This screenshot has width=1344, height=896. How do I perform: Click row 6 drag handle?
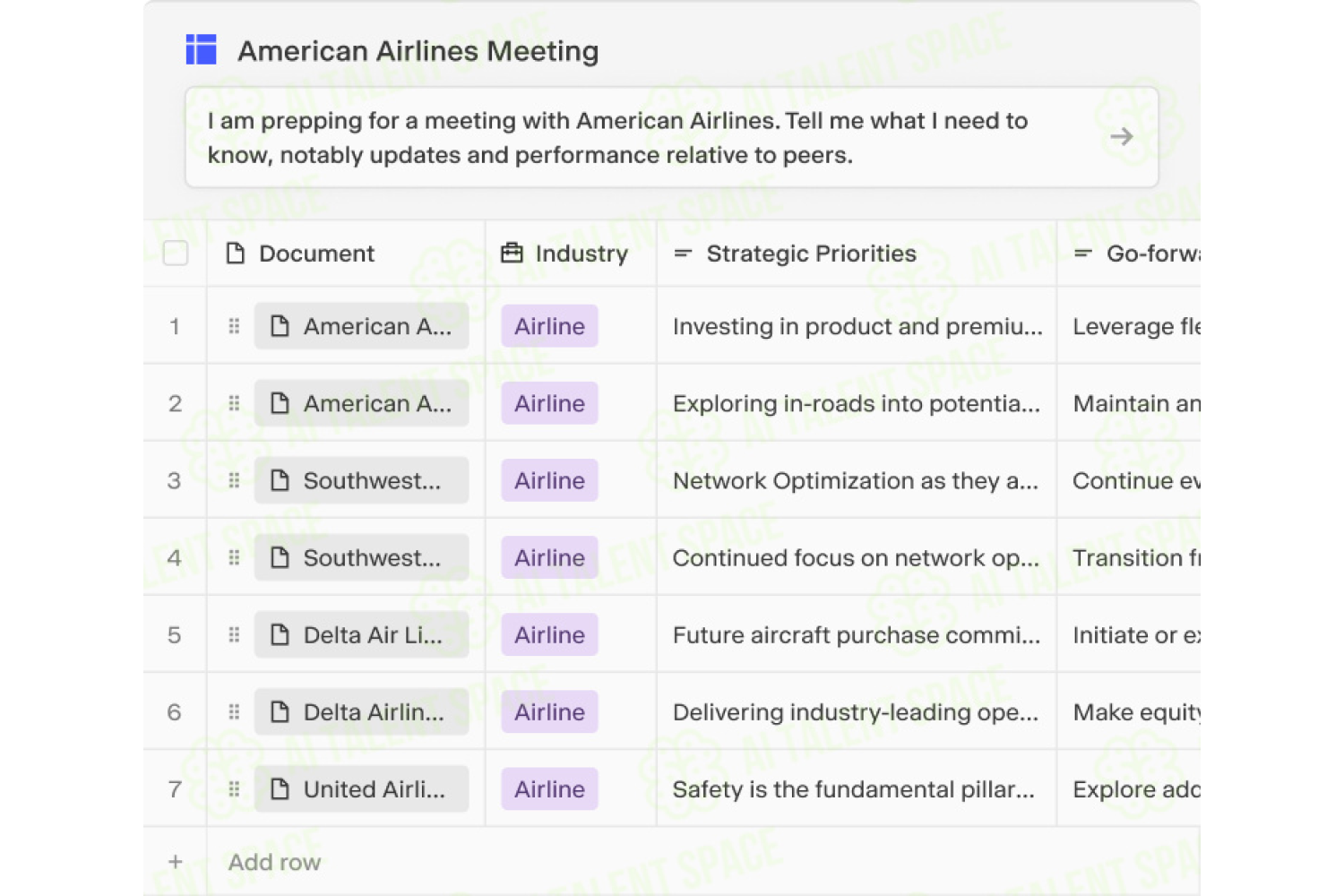pos(234,711)
